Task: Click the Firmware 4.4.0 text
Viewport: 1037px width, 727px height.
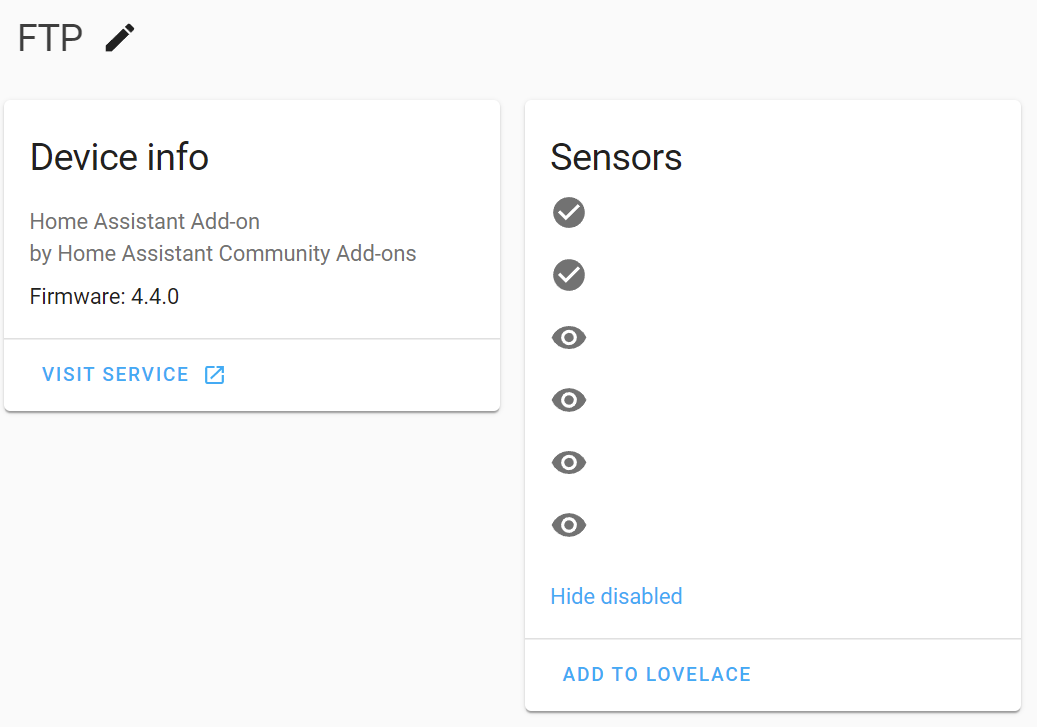Action: (104, 296)
